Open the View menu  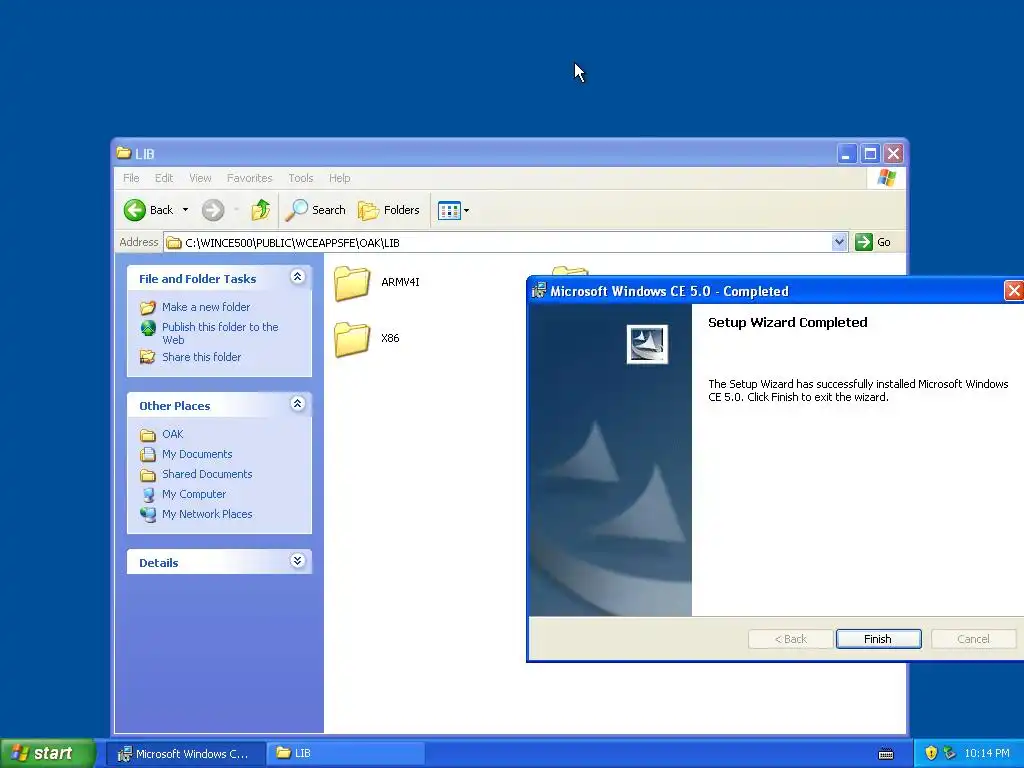pos(200,178)
